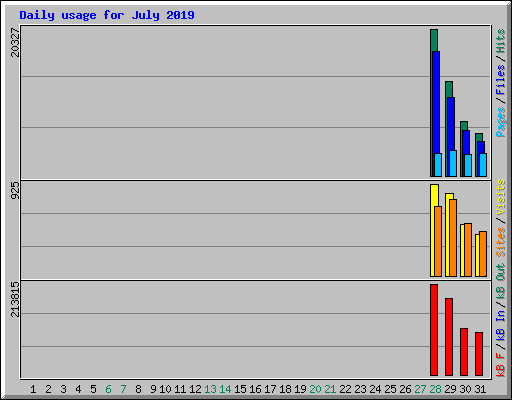Click day 14 on the date axis

click(225, 389)
